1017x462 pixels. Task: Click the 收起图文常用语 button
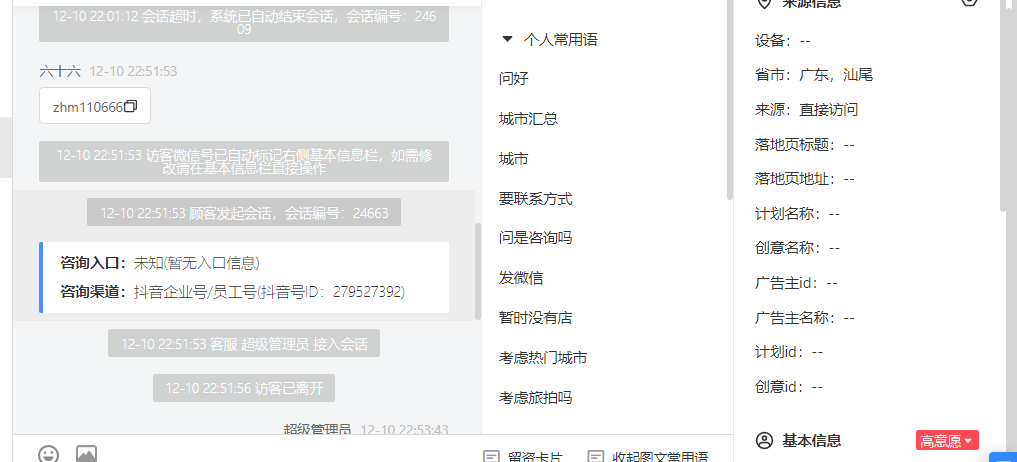point(647,457)
